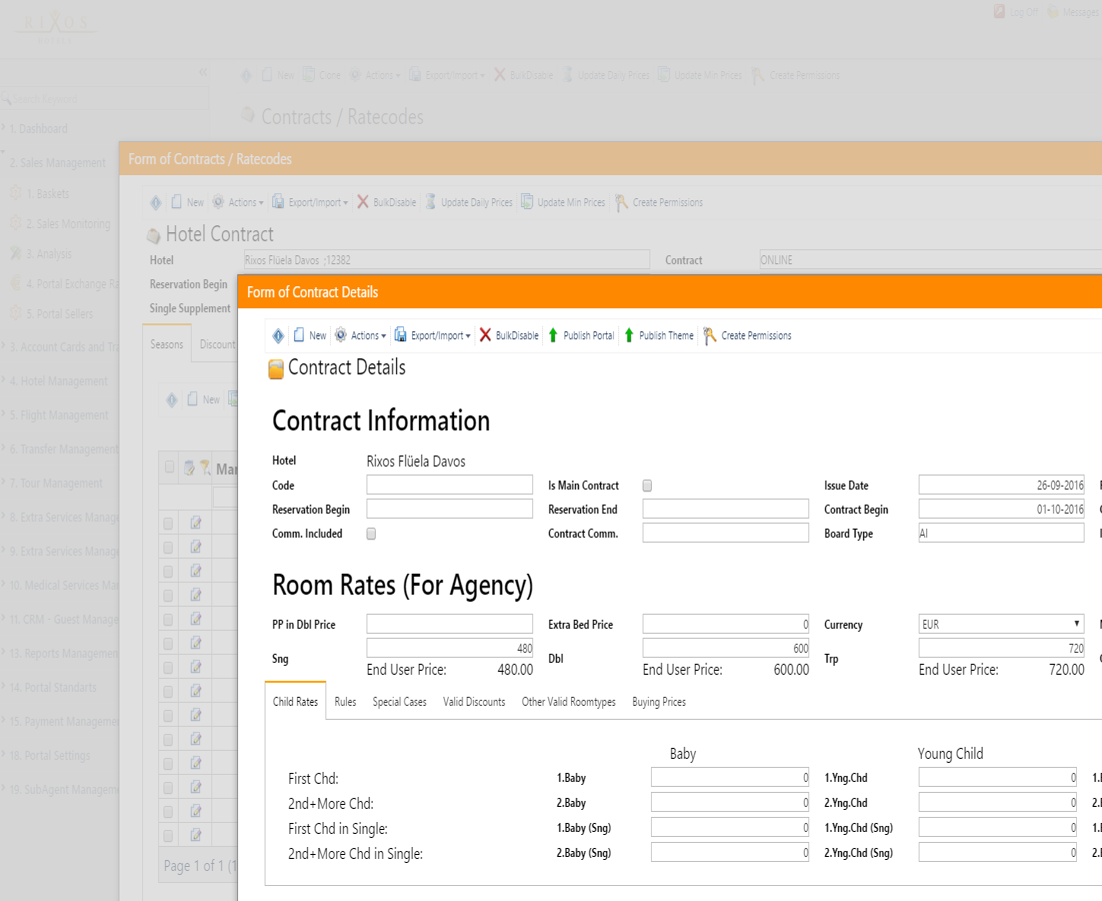Click BulkDisable in the Contract Details toolbar
The width and height of the screenshot is (1102, 901).
click(x=509, y=336)
